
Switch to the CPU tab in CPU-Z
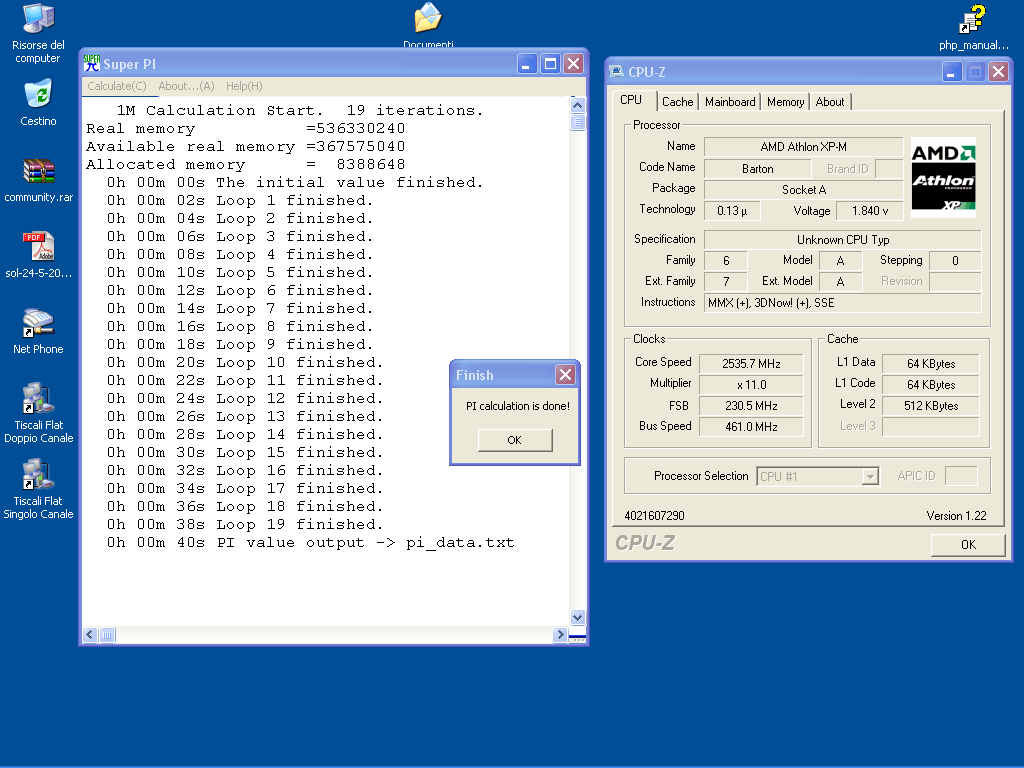pyautogui.click(x=631, y=100)
